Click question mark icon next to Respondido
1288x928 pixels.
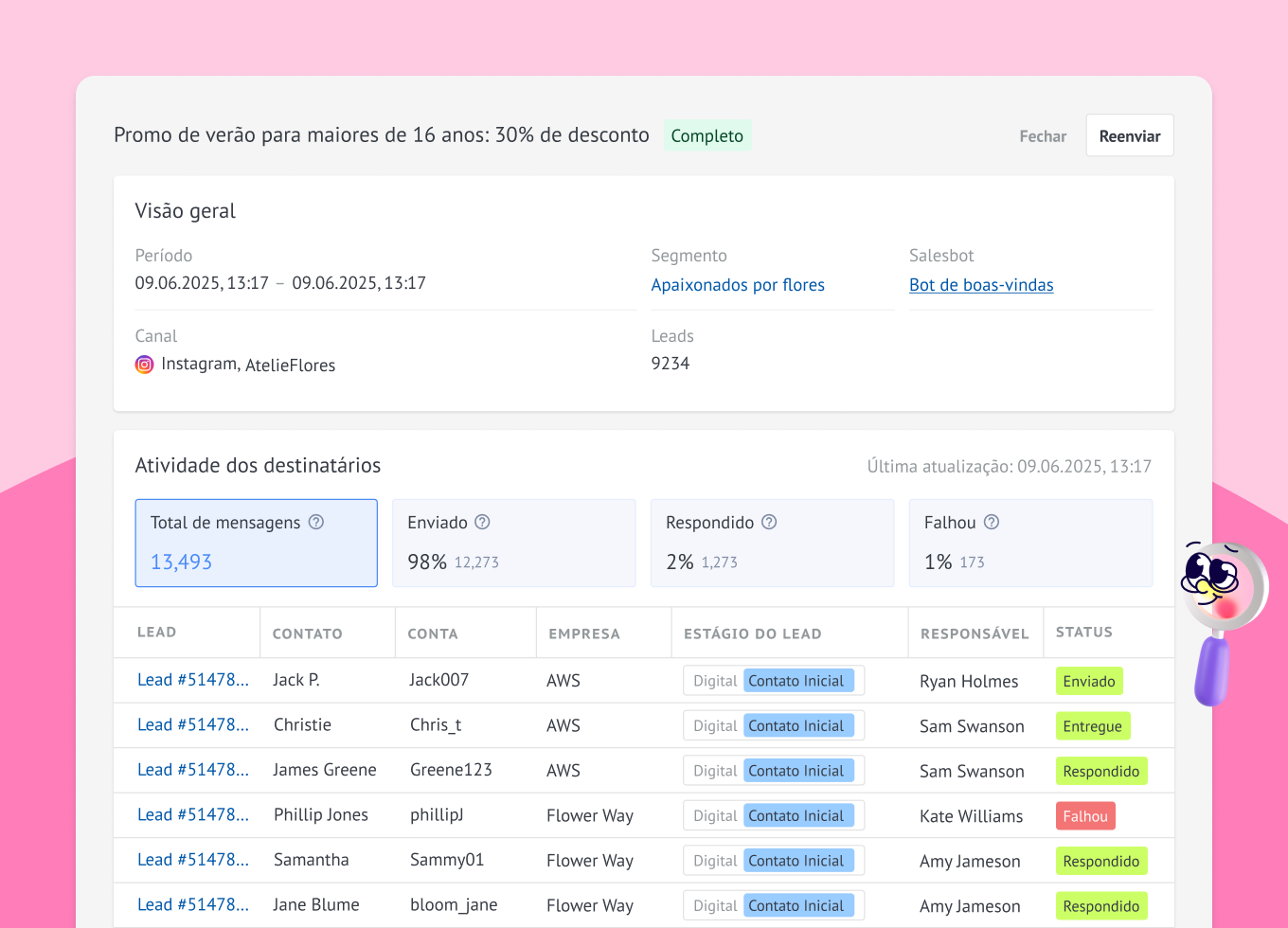pyautogui.click(x=769, y=522)
